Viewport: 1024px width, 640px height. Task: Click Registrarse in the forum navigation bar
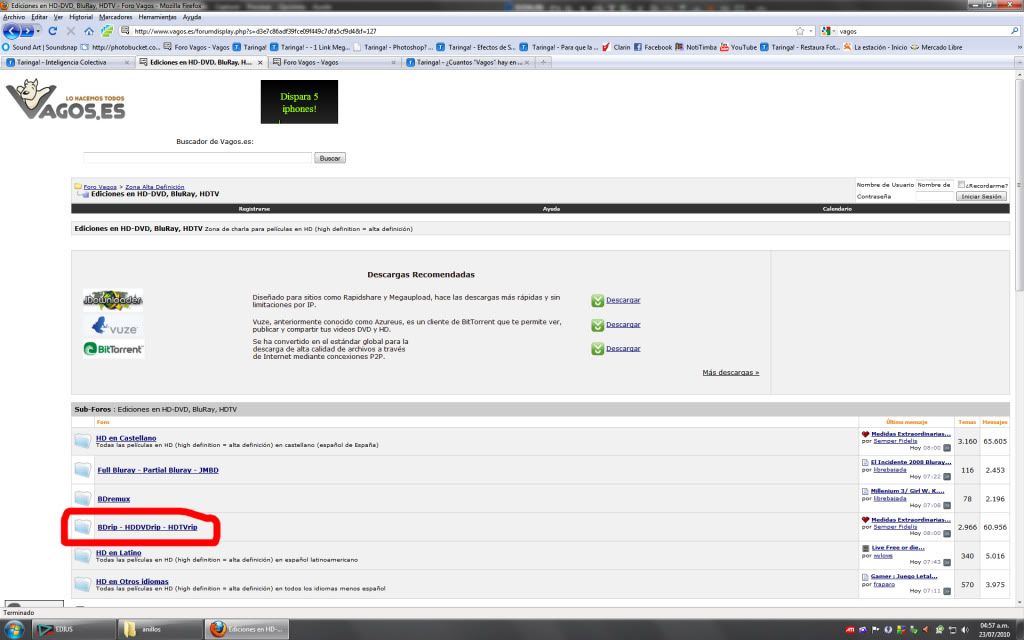pyautogui.click(x=254, y=209)
